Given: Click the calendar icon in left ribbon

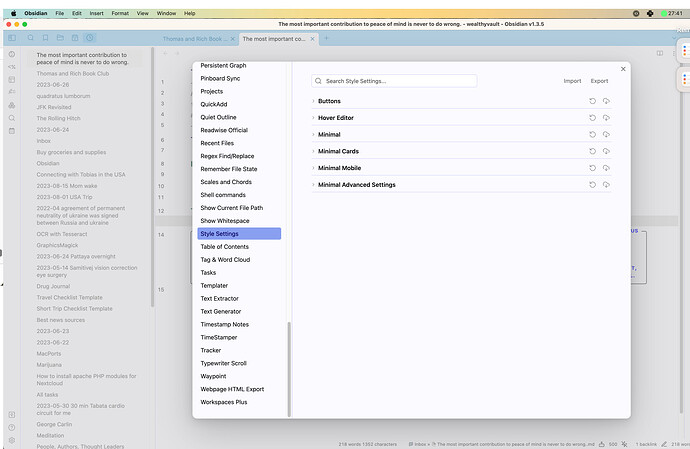Looking at the screenshot, I should pos(12,131).
